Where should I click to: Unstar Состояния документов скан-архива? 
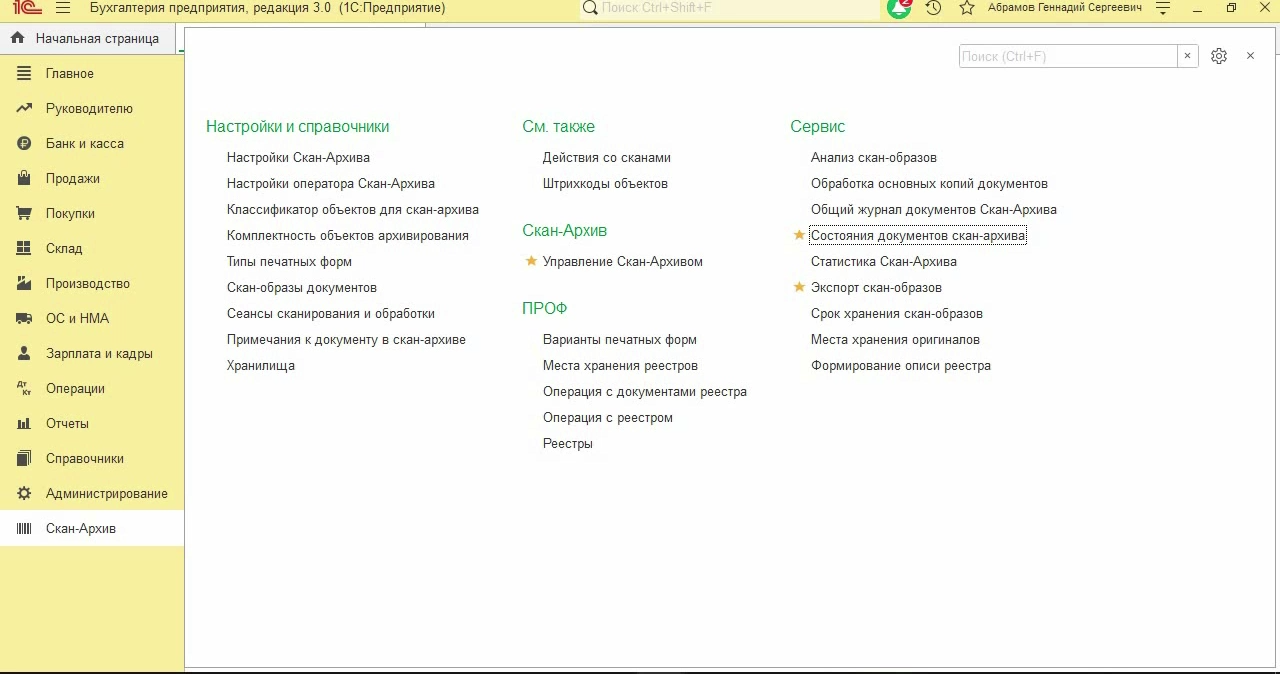799,235
